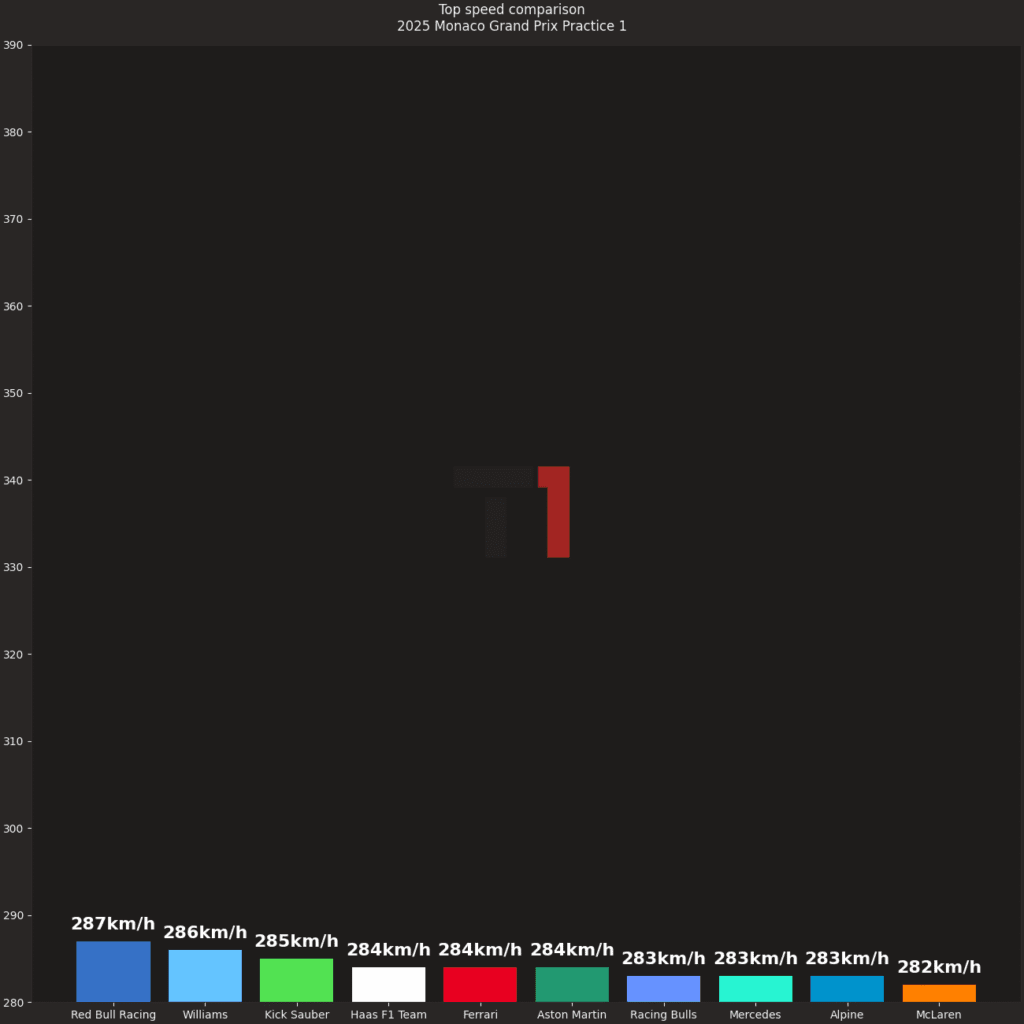
Task: Click the 283km/h label above Alpine
Action: pos(847,958)
